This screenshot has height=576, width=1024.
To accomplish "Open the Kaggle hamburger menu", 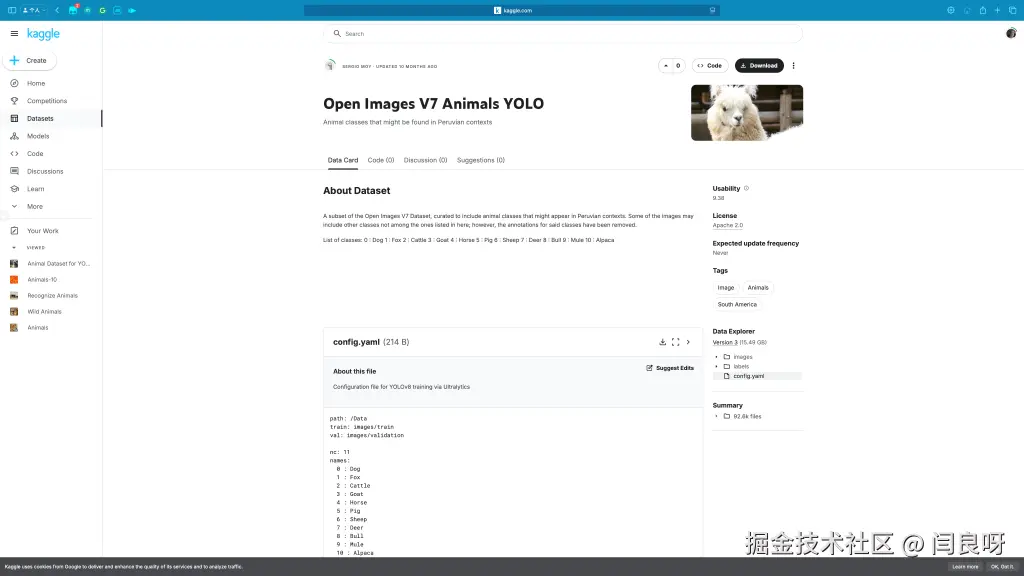I will [14, 33].
